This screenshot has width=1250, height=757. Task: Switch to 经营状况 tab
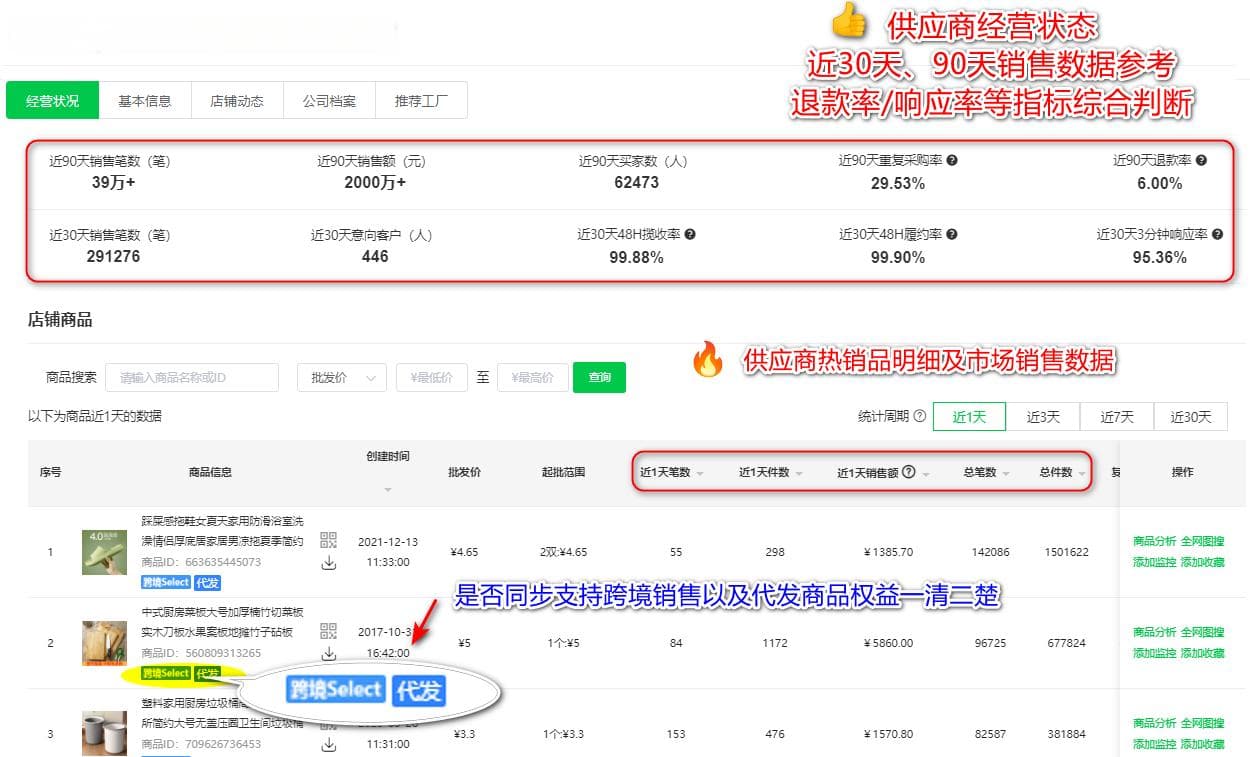[x=52, y=101]
